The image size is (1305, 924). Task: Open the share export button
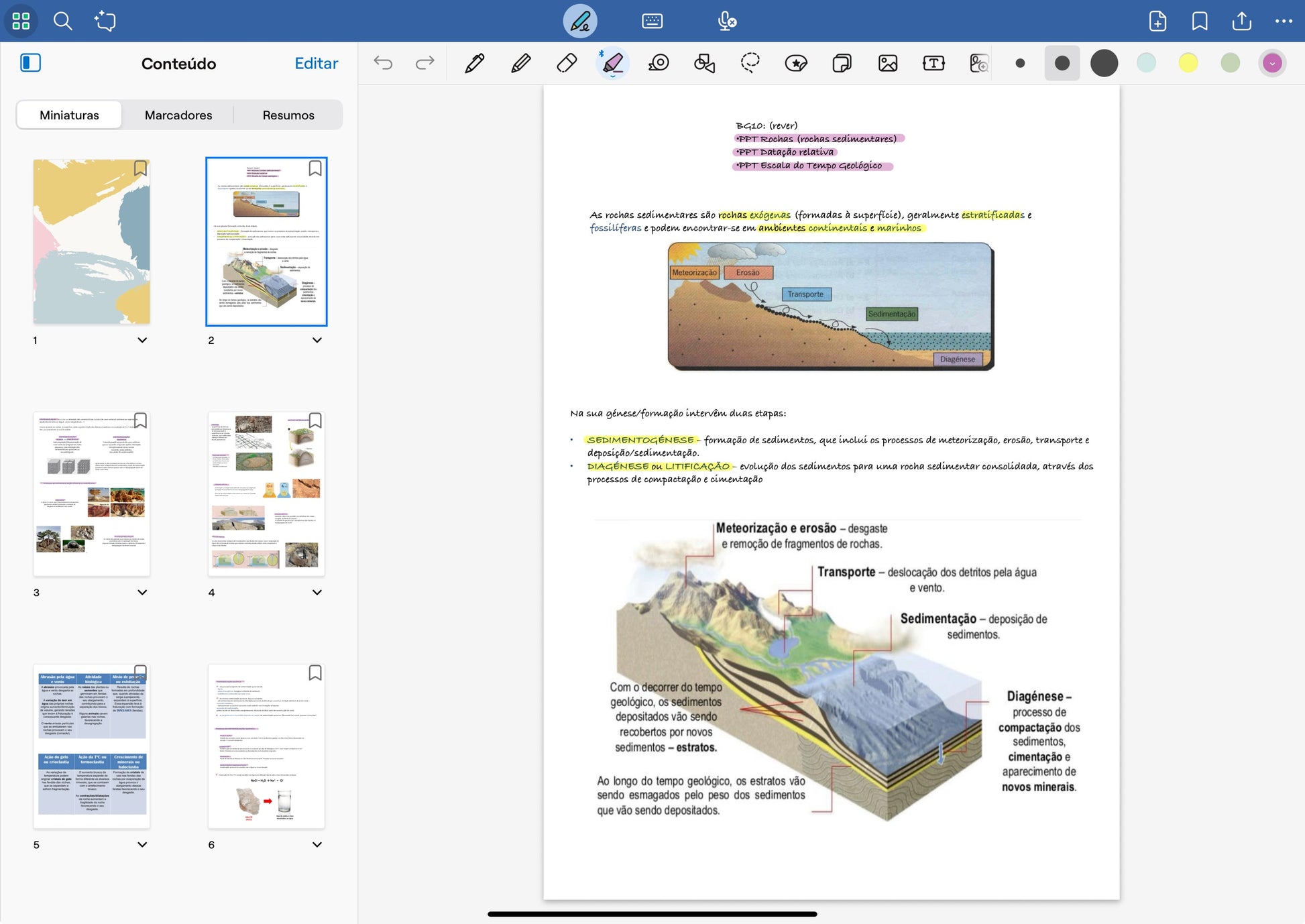tap(1241, 21)
